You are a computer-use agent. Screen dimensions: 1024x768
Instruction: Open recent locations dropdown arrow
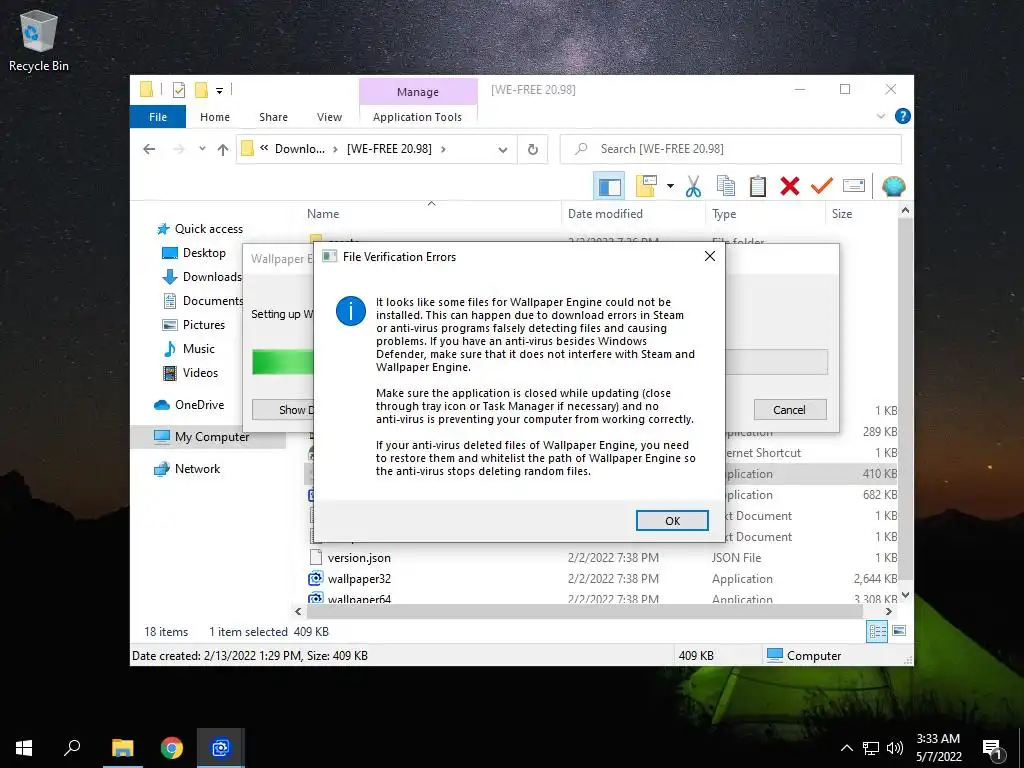pos(202,149)
